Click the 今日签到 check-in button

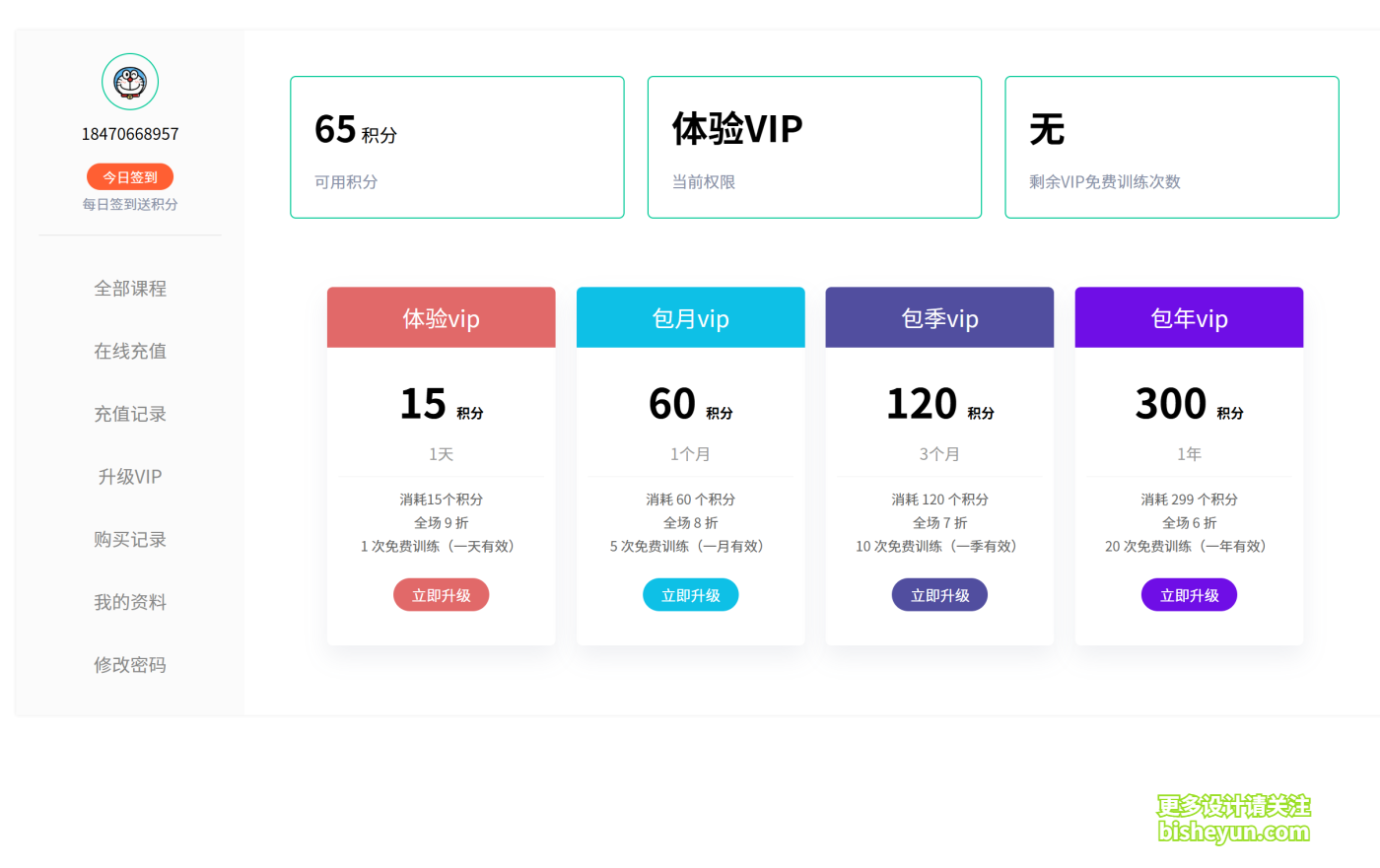(x=129, y=176)
